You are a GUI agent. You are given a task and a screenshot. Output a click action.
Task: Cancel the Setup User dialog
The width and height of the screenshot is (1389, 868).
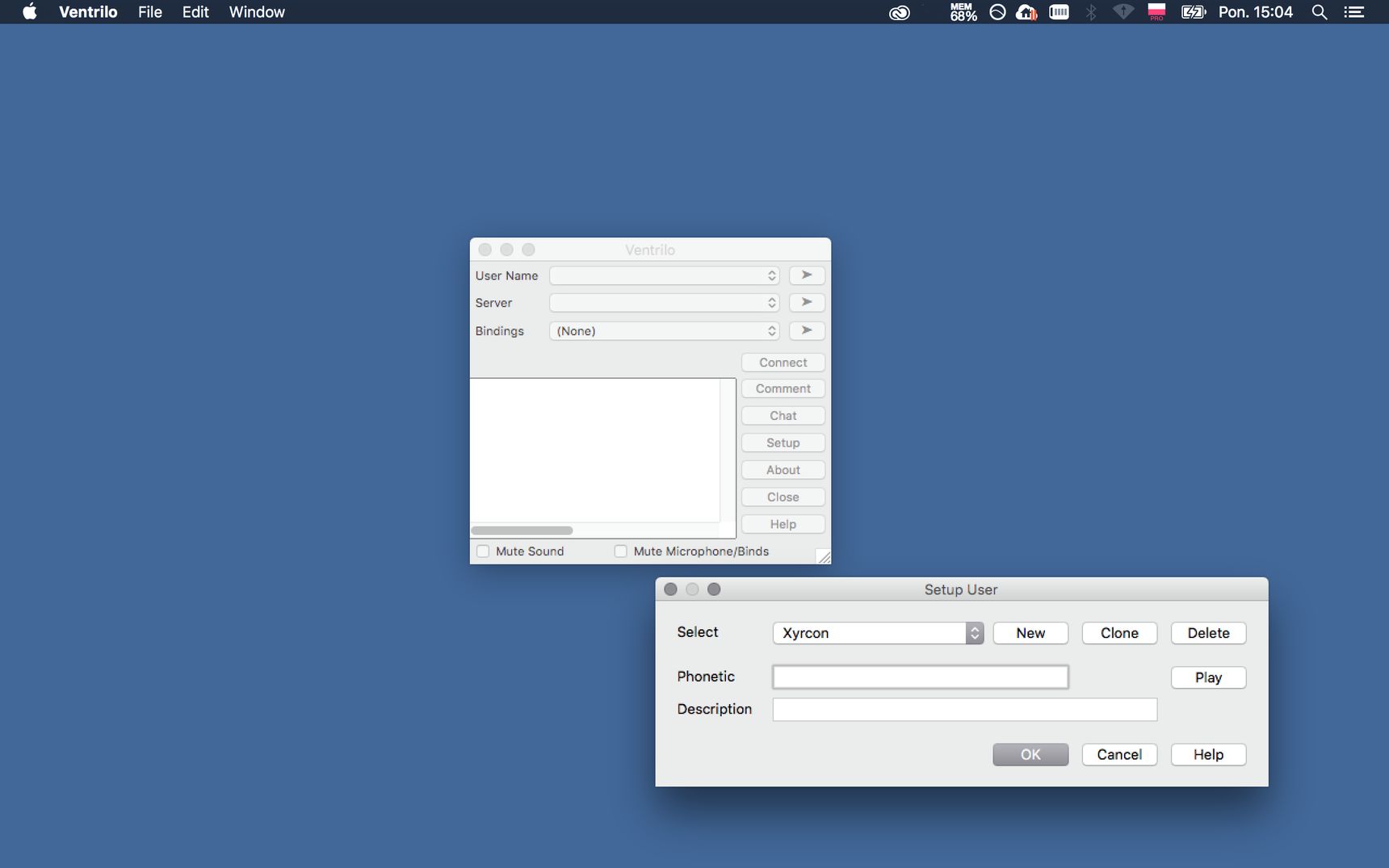pyautogui.click(x=1119, y=754)
